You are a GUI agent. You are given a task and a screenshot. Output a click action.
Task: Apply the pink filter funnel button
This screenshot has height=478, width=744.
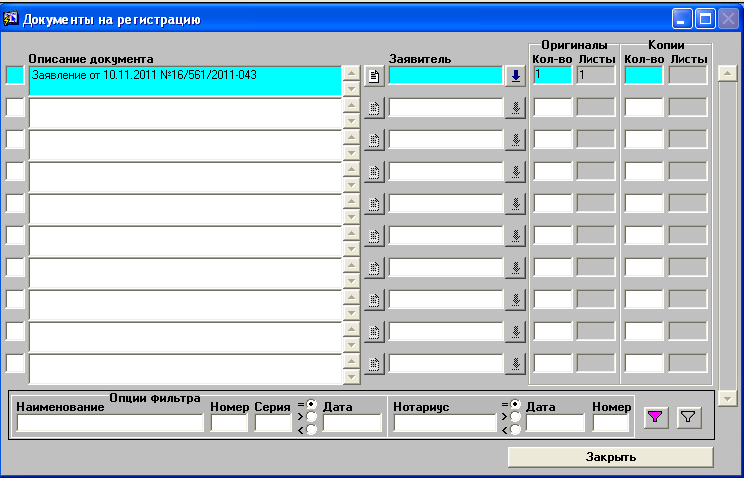click(655, 417)
